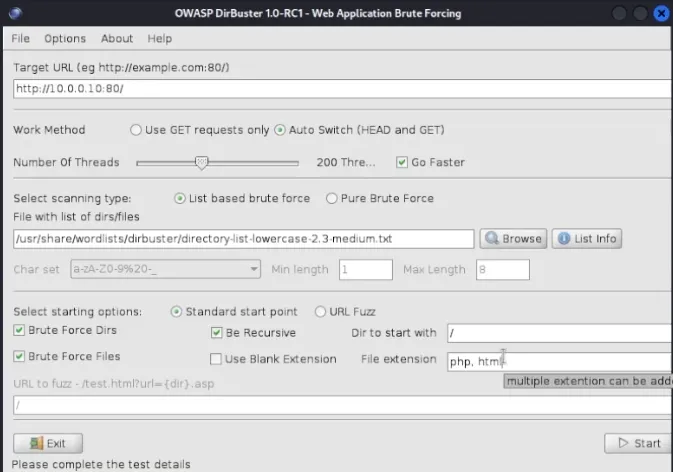Screen dimensions: 673x472
Task: Toggle the Go Faster checkbox
Action: [402, 162]
